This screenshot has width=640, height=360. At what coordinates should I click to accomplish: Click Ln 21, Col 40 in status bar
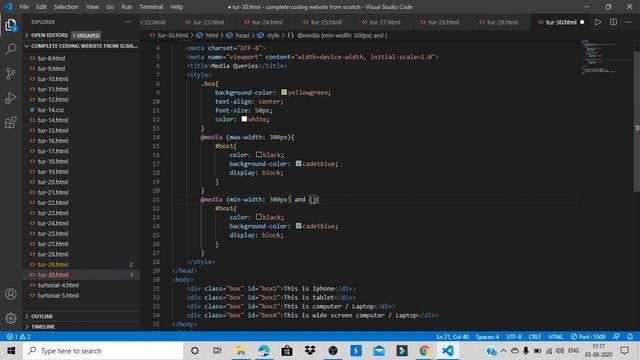click(x=452, y=337)
